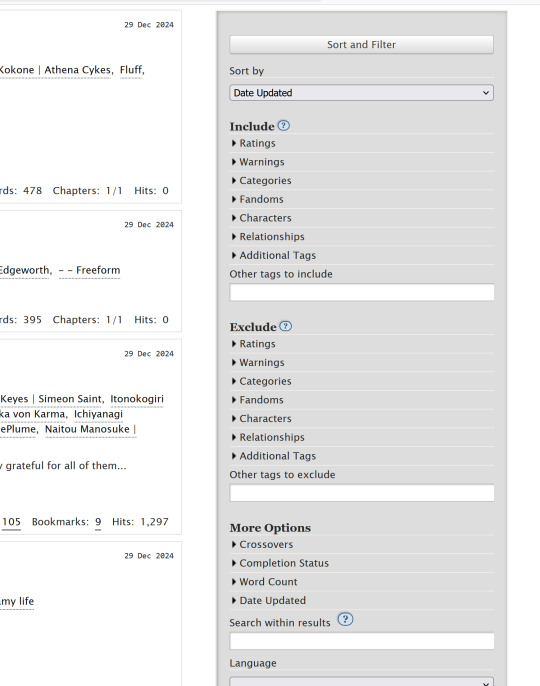Open the von Karma tag link

coord(33,414)
